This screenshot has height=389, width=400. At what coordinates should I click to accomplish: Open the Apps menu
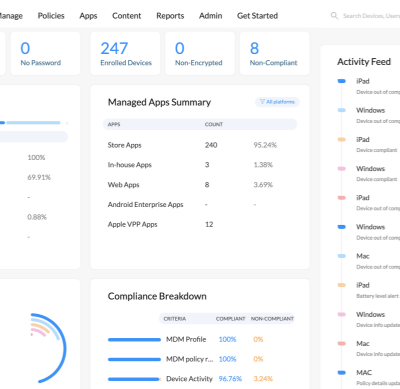88,16
